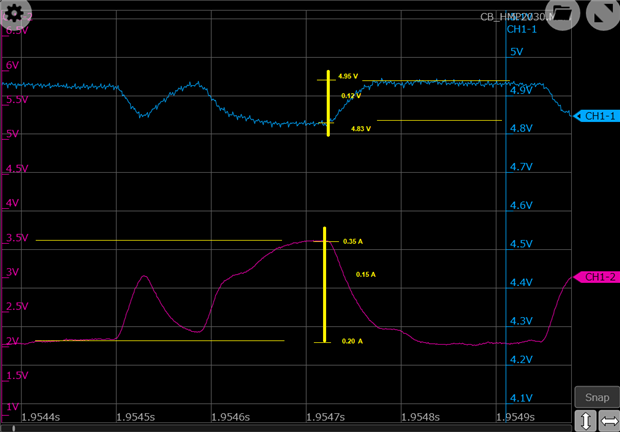Click the blue 4.8V axis label

[521, 128]
